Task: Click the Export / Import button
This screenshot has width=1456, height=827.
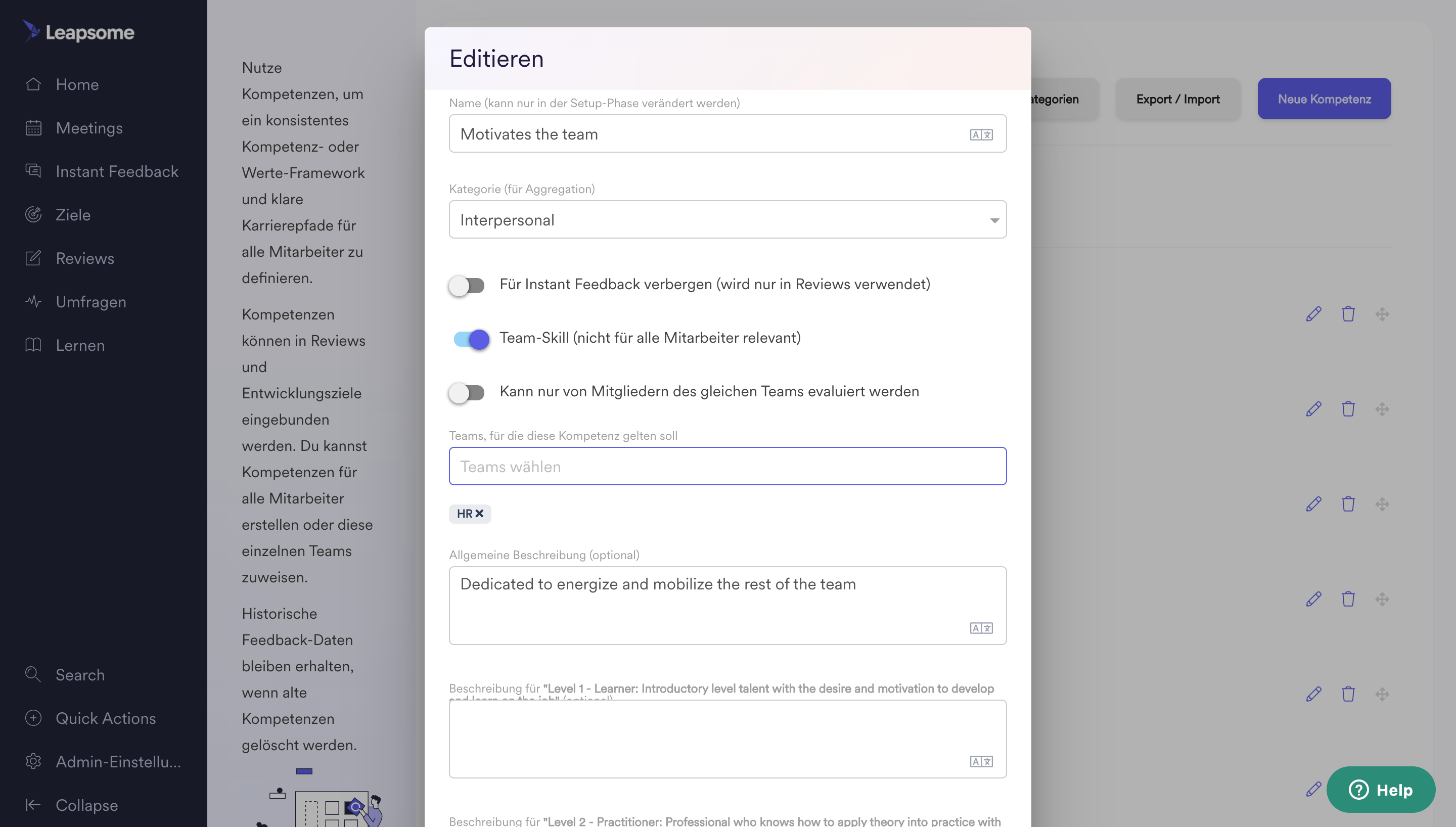Action: click(x=1178, y=98)
